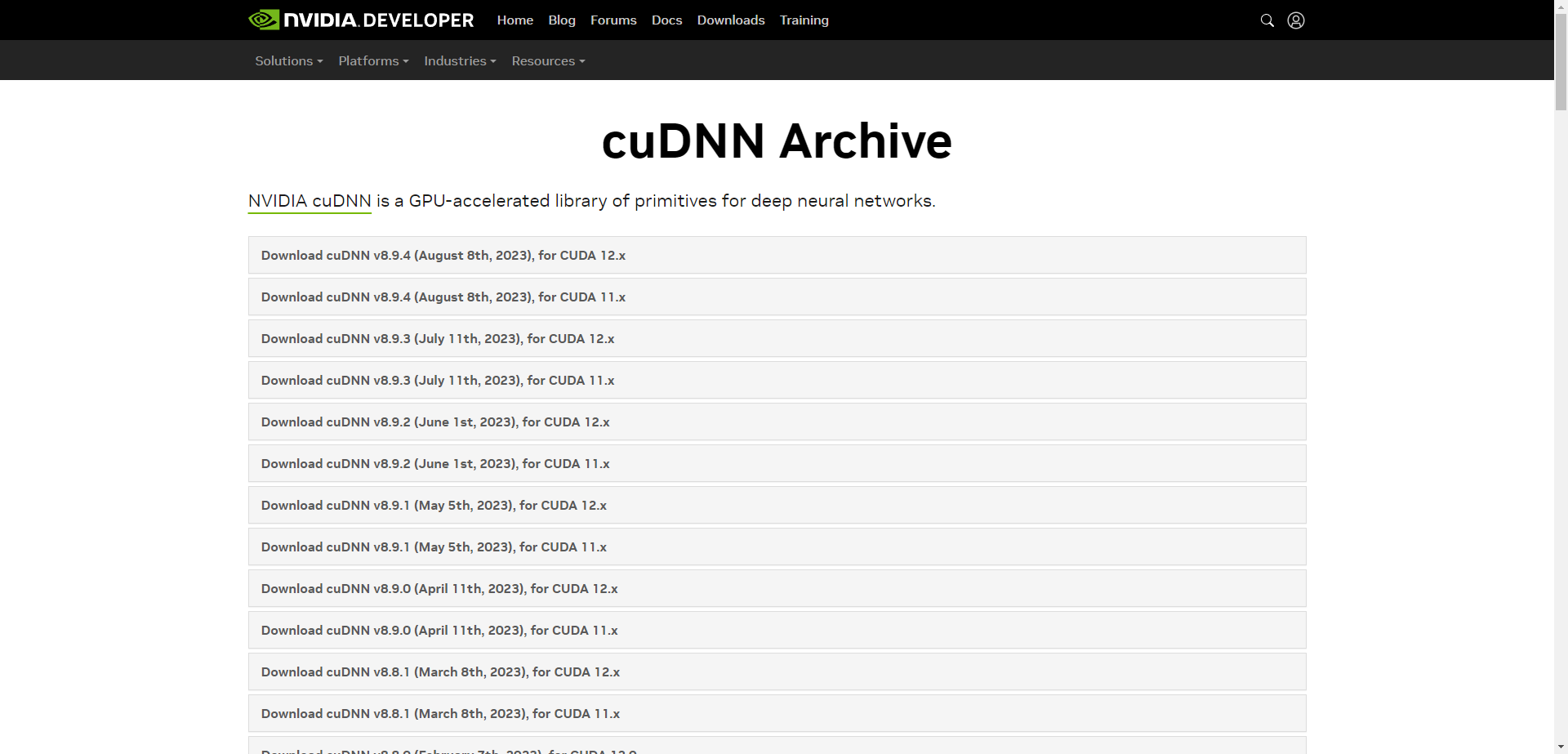This screenshot has width=1568, height=754.
Task: Navigate to Forums in top bar
Action: 613,20
